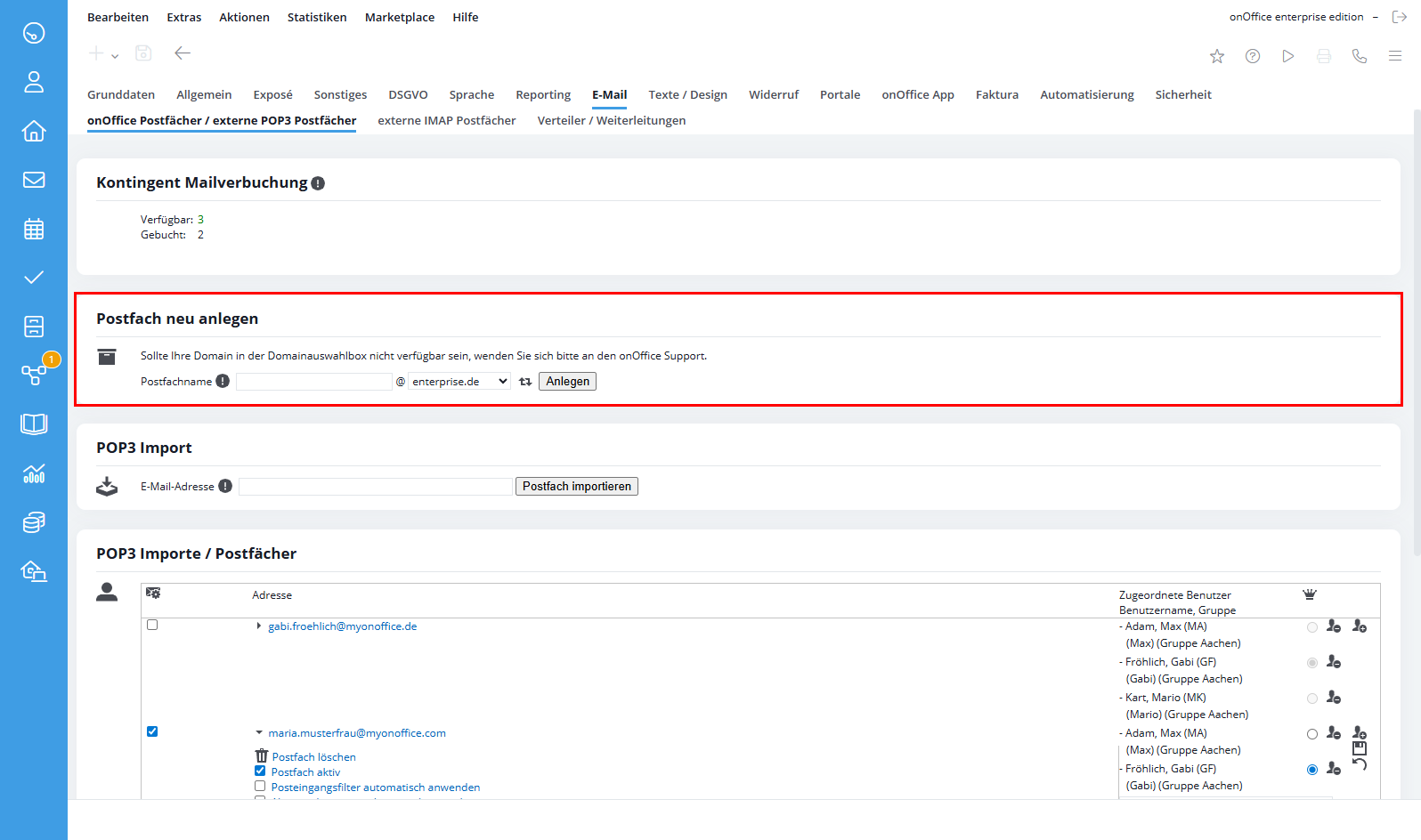This screenshot has width=1421, height=840.
Task: Switch to the 'externe IMAP Postfächer' tab
Action: 446,120
